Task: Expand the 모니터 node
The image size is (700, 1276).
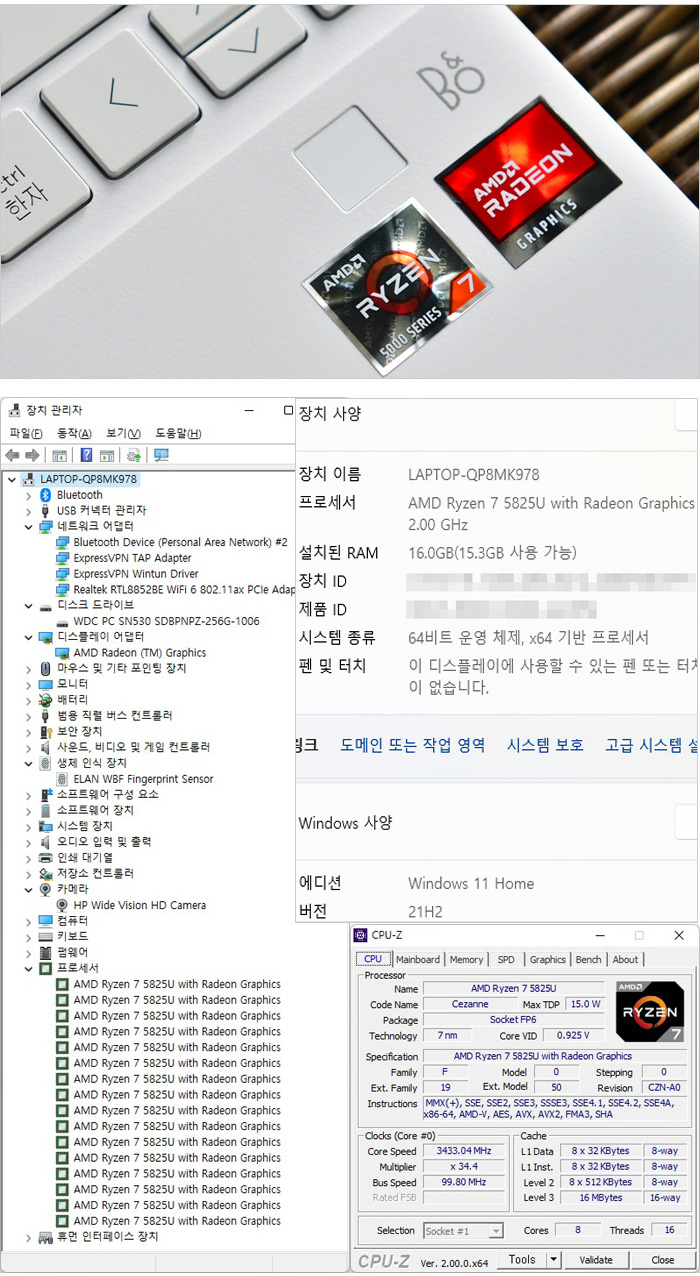Action: click(x=28, y=684)
